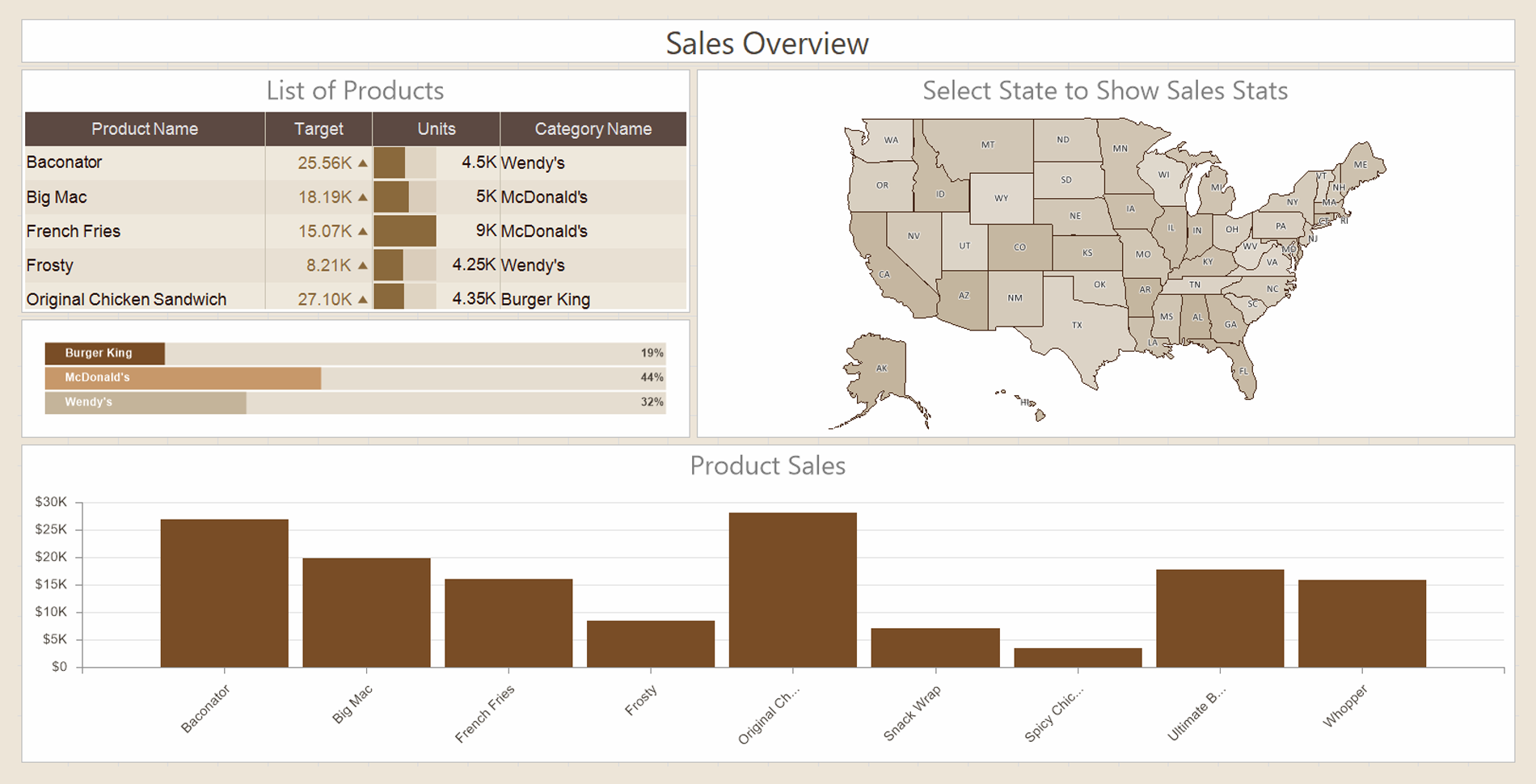Select Oregon (OR) on the map
Viewport: 1536px width, 784px height.
(x=882, y=186)
